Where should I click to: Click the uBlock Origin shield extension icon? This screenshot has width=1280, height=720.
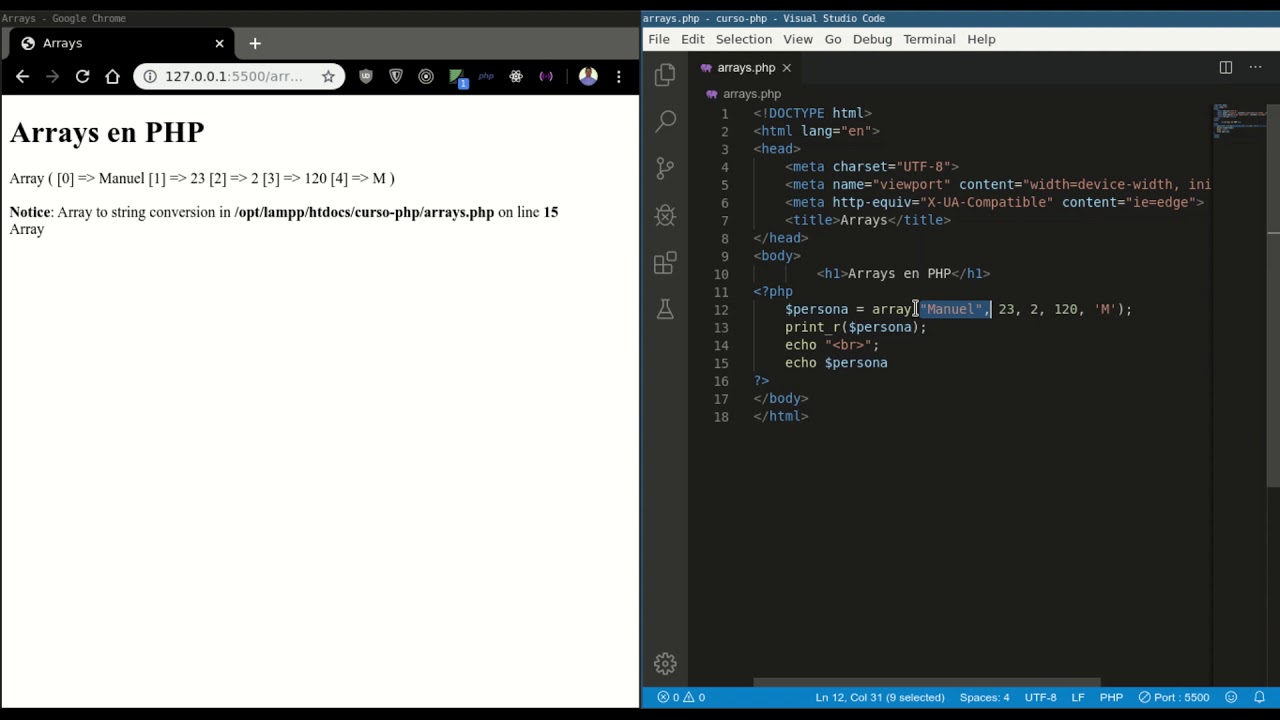point(366,76)
